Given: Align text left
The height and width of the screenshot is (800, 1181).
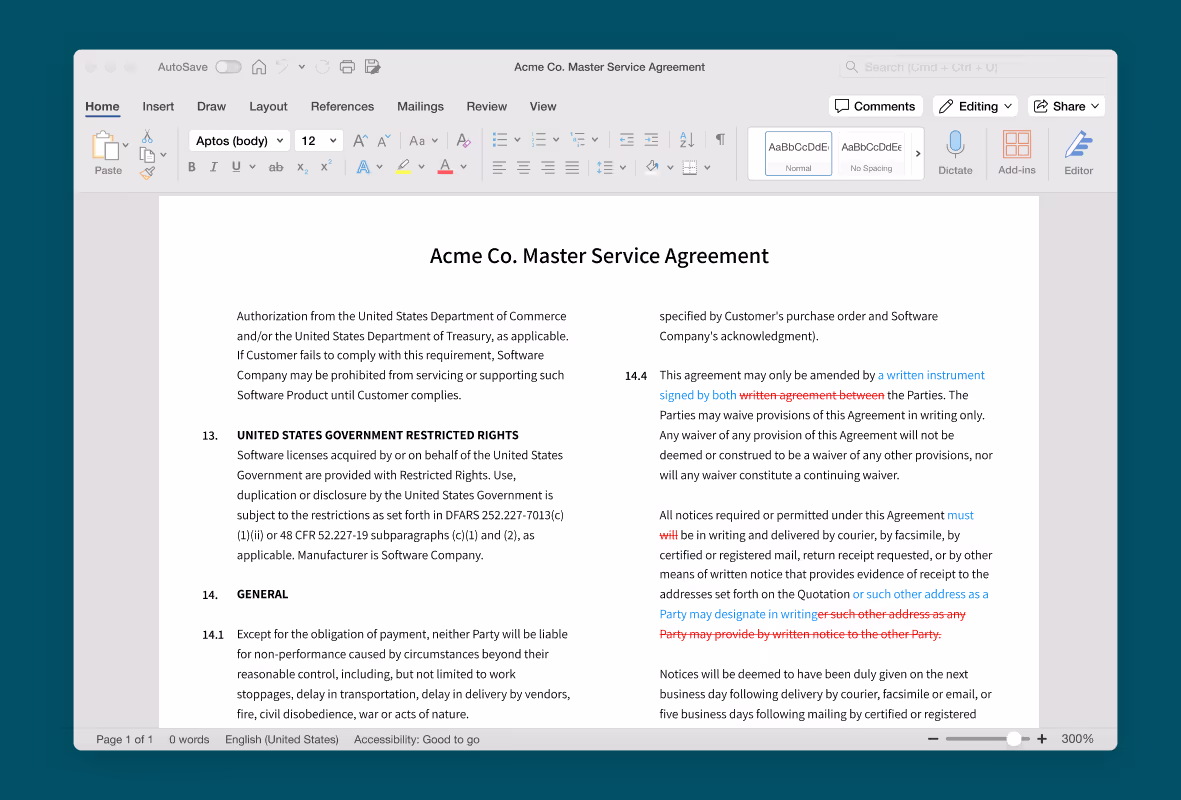Looking at the screenshot, I should [x=499, y=168].
